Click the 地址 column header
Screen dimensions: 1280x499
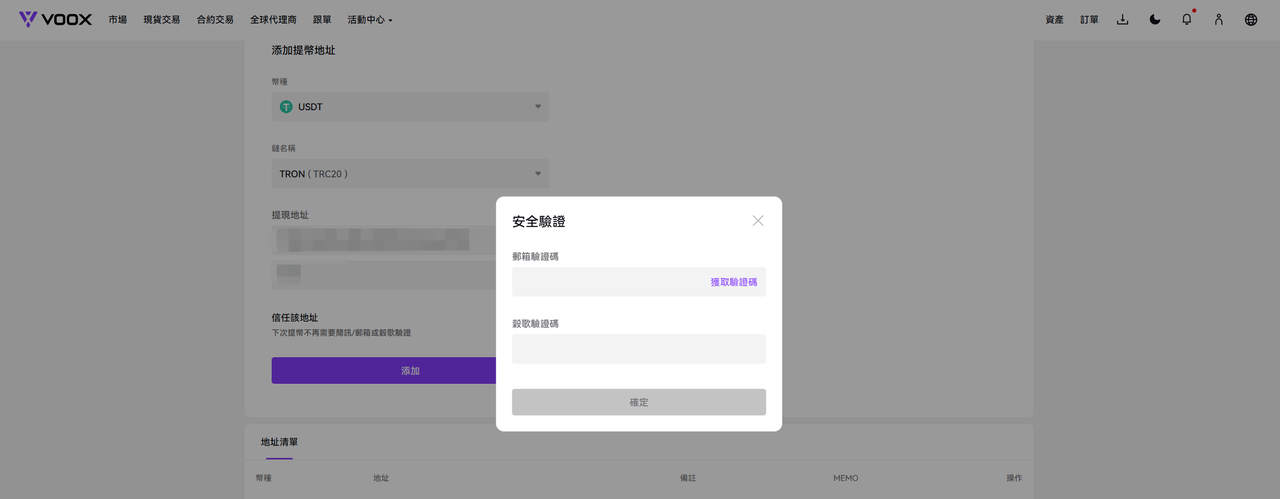coord(381,478)
